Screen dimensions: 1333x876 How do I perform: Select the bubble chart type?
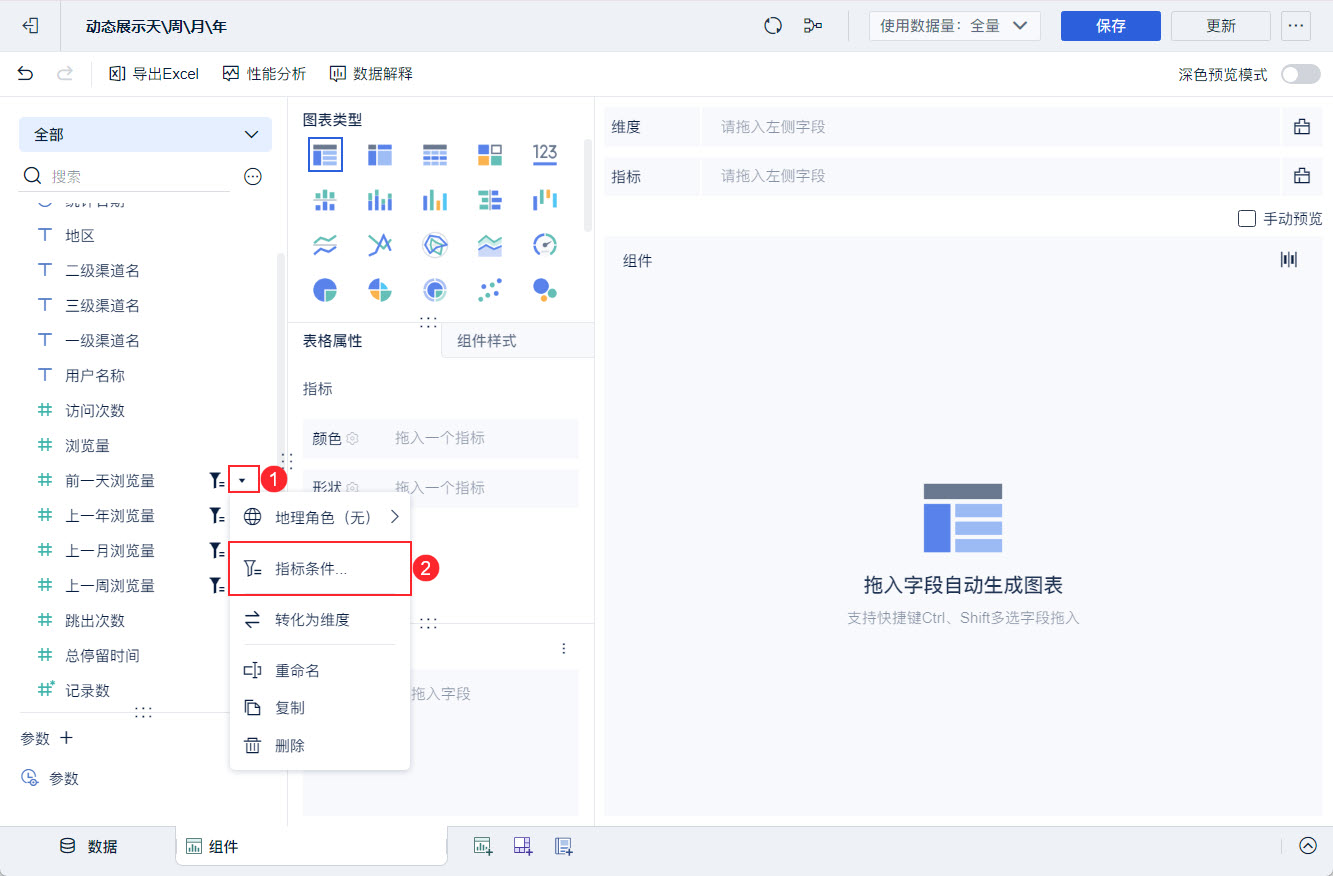pos(545,290)
